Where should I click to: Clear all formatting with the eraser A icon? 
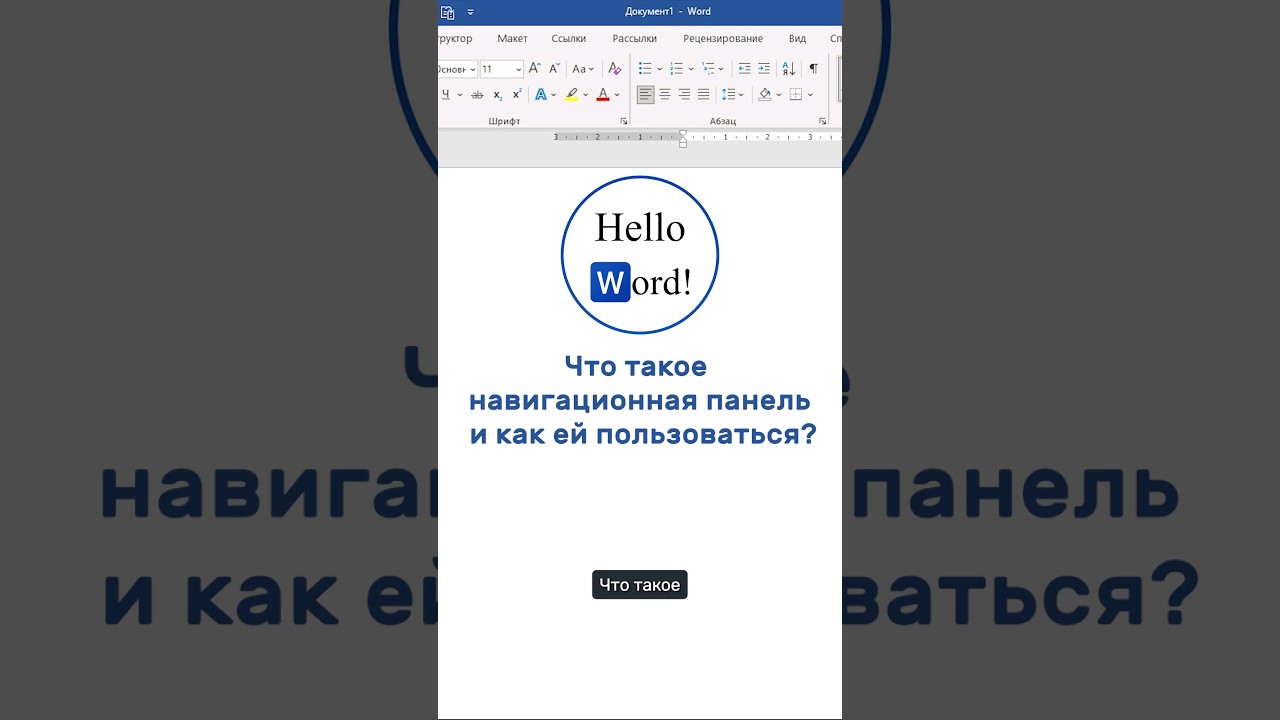615,69
